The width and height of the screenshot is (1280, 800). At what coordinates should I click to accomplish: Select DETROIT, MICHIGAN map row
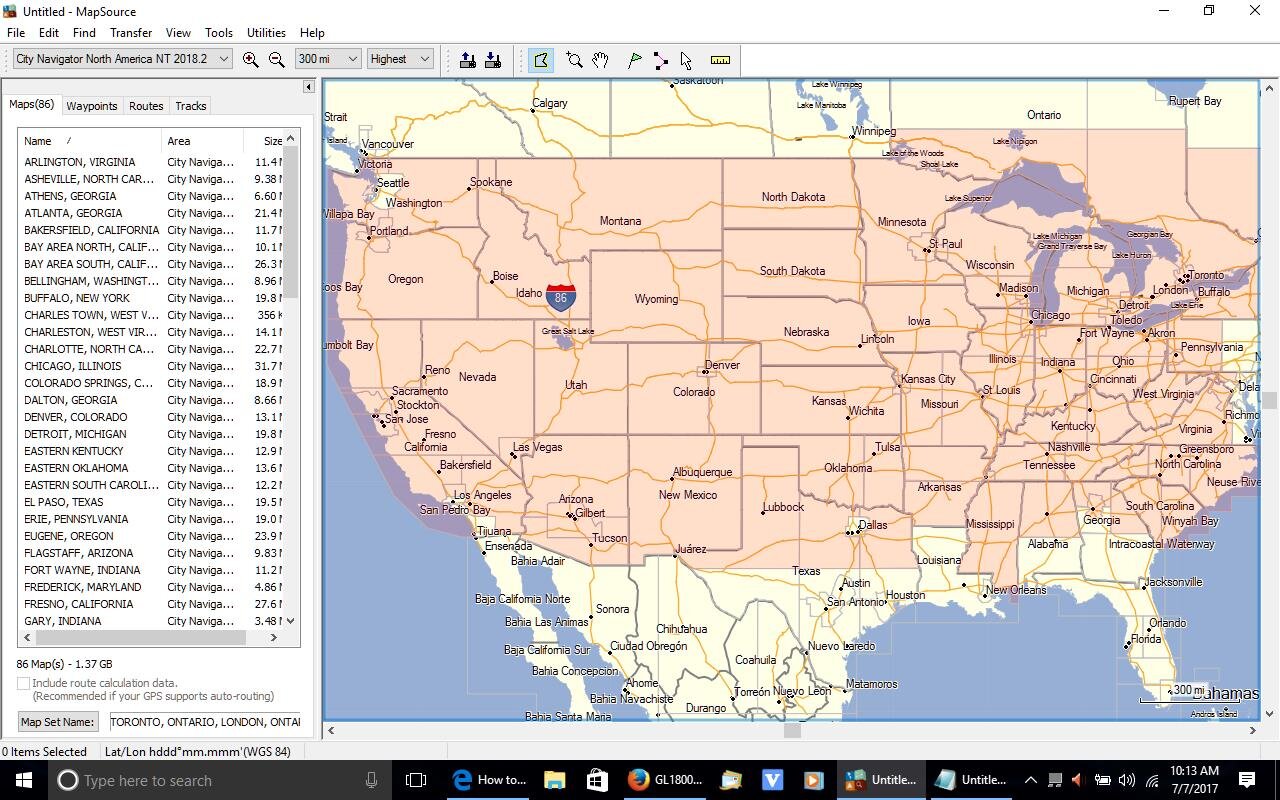point(151,434)
